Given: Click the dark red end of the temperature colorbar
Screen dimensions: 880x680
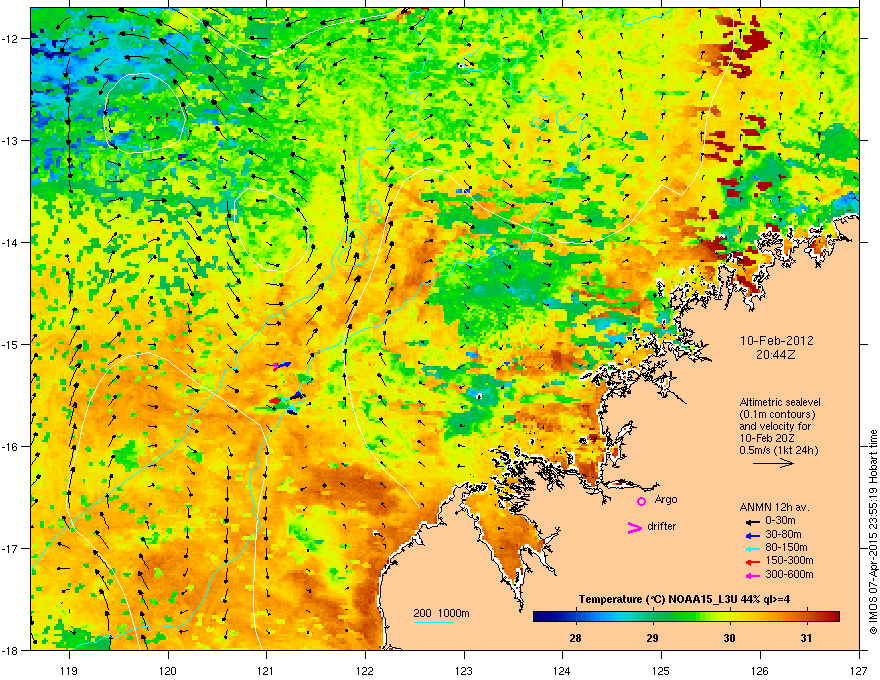Looking at the screenshot, I should point(835,617).
